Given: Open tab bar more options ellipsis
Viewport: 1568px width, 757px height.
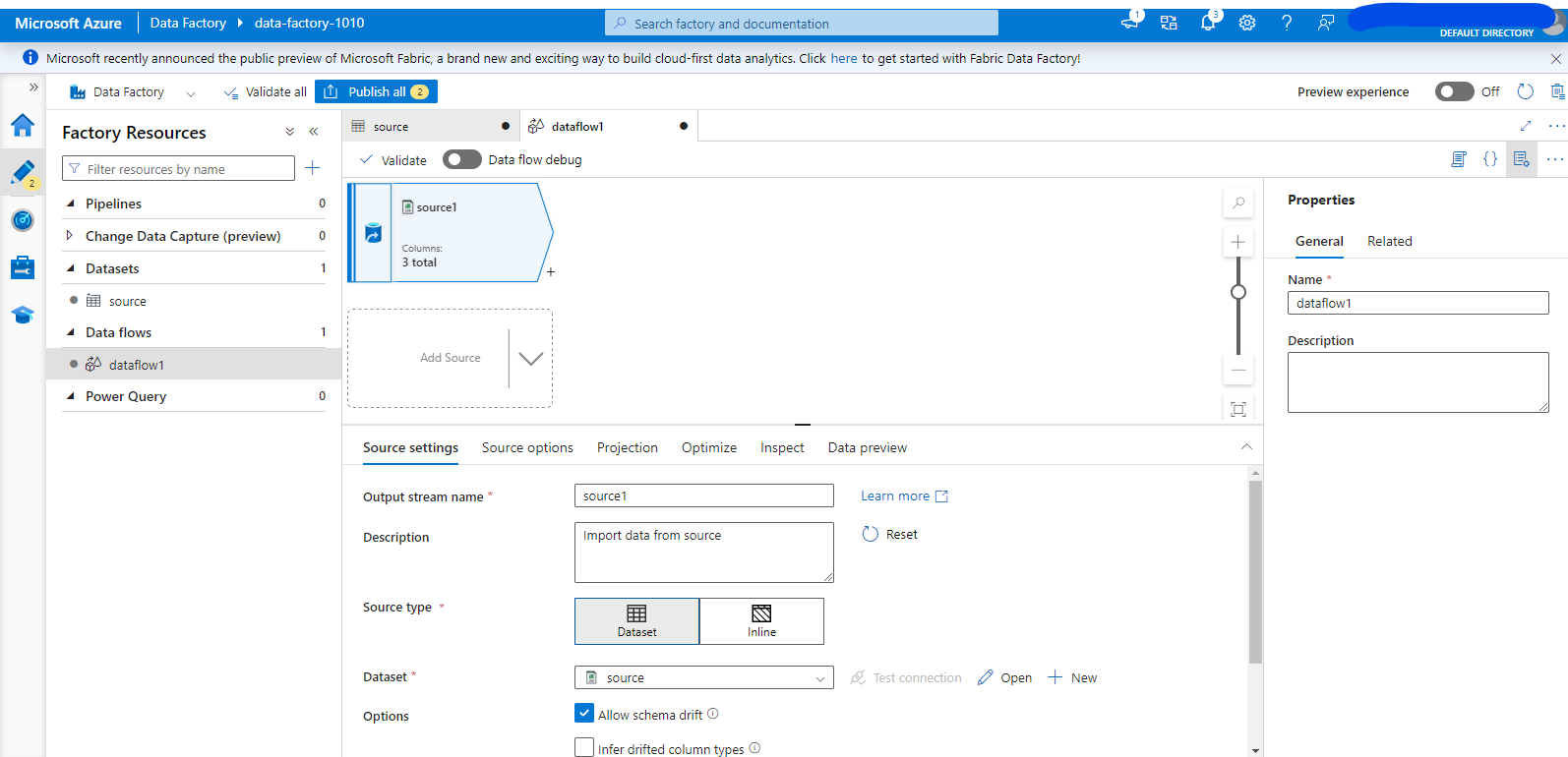Looking at the screenshot, I should (x=1556, y=126).
